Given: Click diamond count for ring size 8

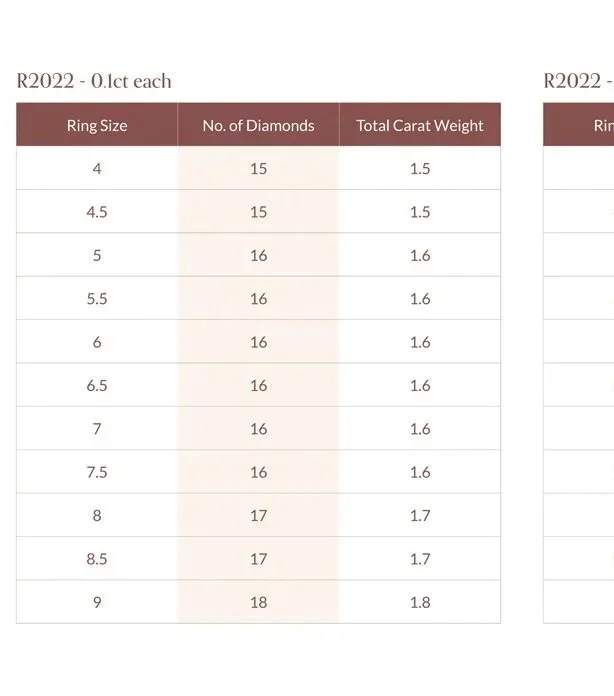Looking at the screenshot, I should coord(258,515).
